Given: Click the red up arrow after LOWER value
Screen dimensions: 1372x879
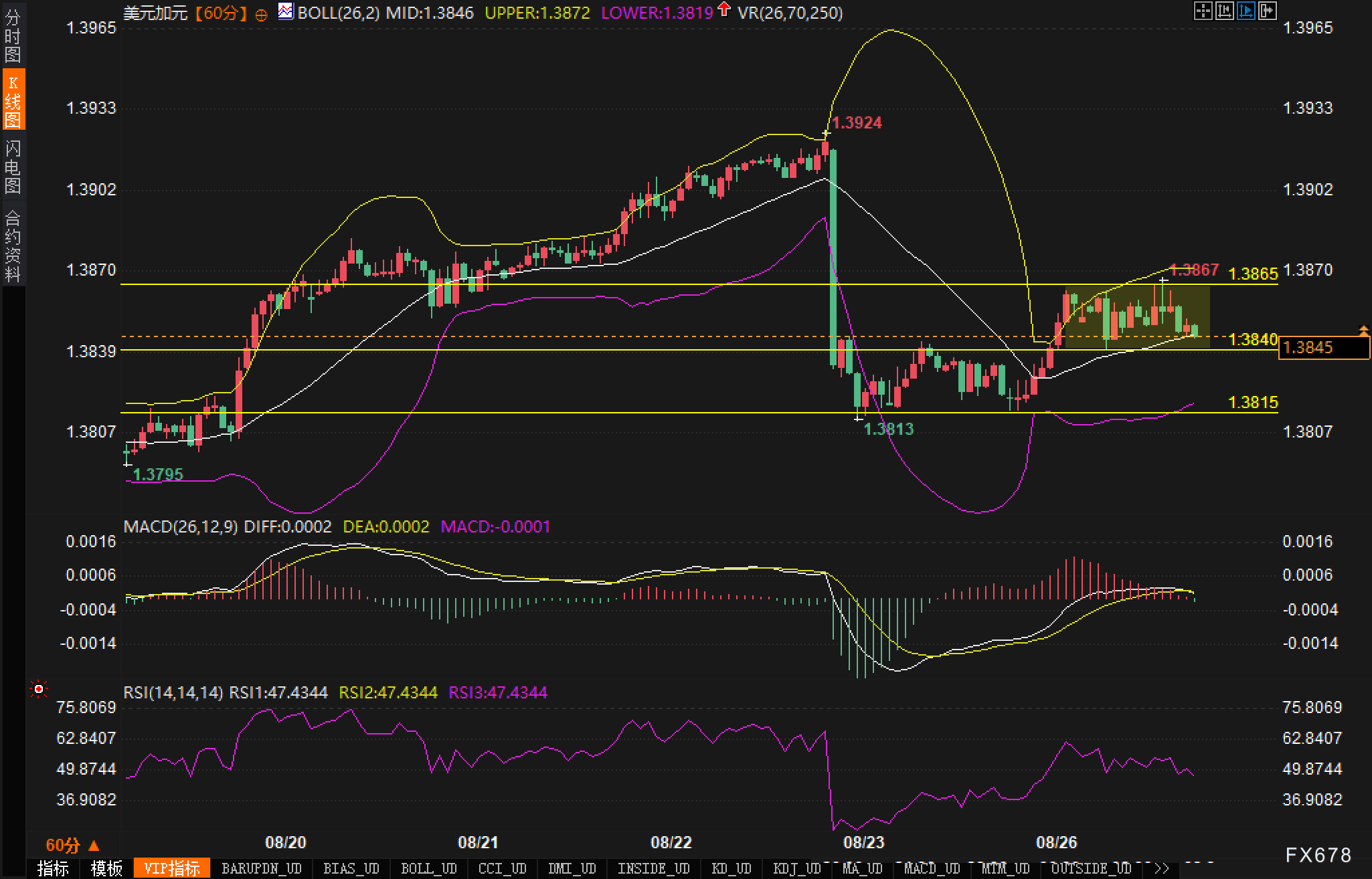Looking at the screenshot, I should click(x=723, y=9).
